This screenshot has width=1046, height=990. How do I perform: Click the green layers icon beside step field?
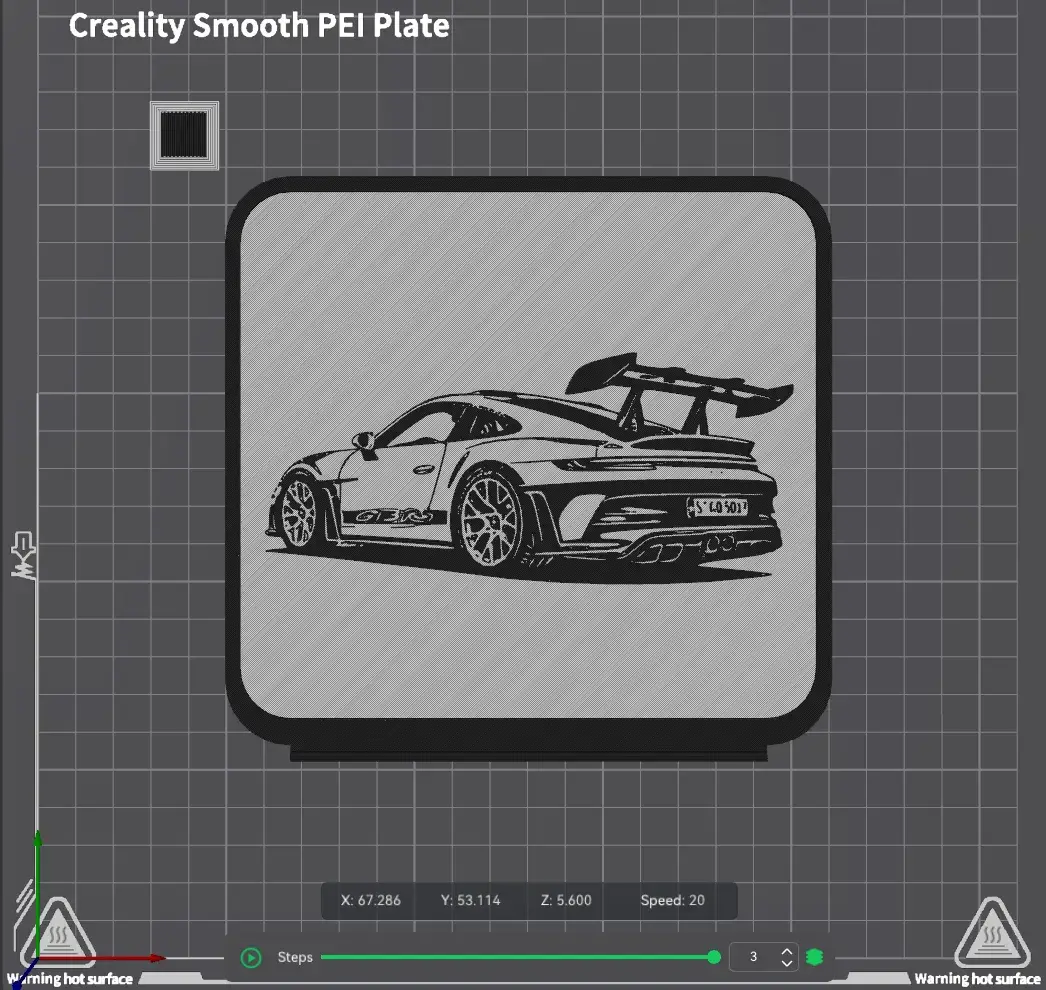click(815, 957)
